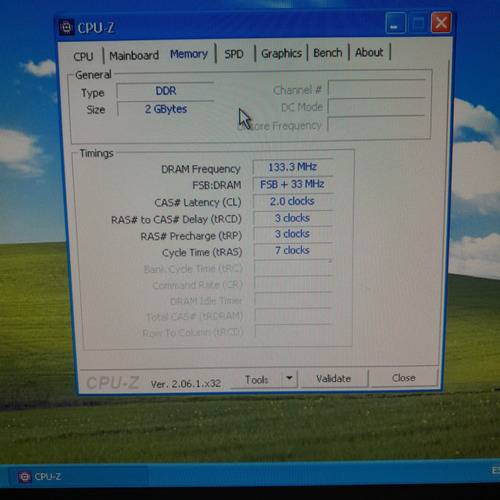Click the RAS# Precharge value 3 clocks

292,234
